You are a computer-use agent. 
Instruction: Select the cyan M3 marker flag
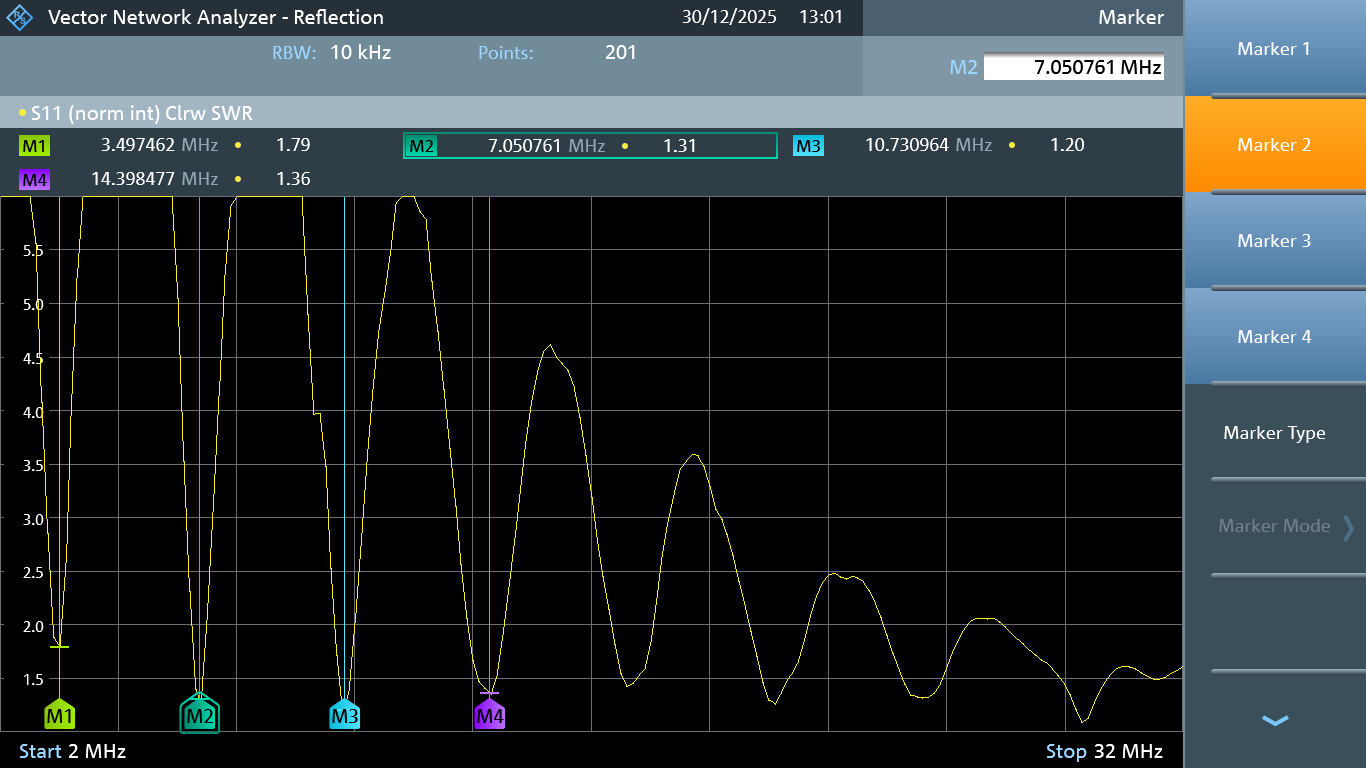pos(344,715)
